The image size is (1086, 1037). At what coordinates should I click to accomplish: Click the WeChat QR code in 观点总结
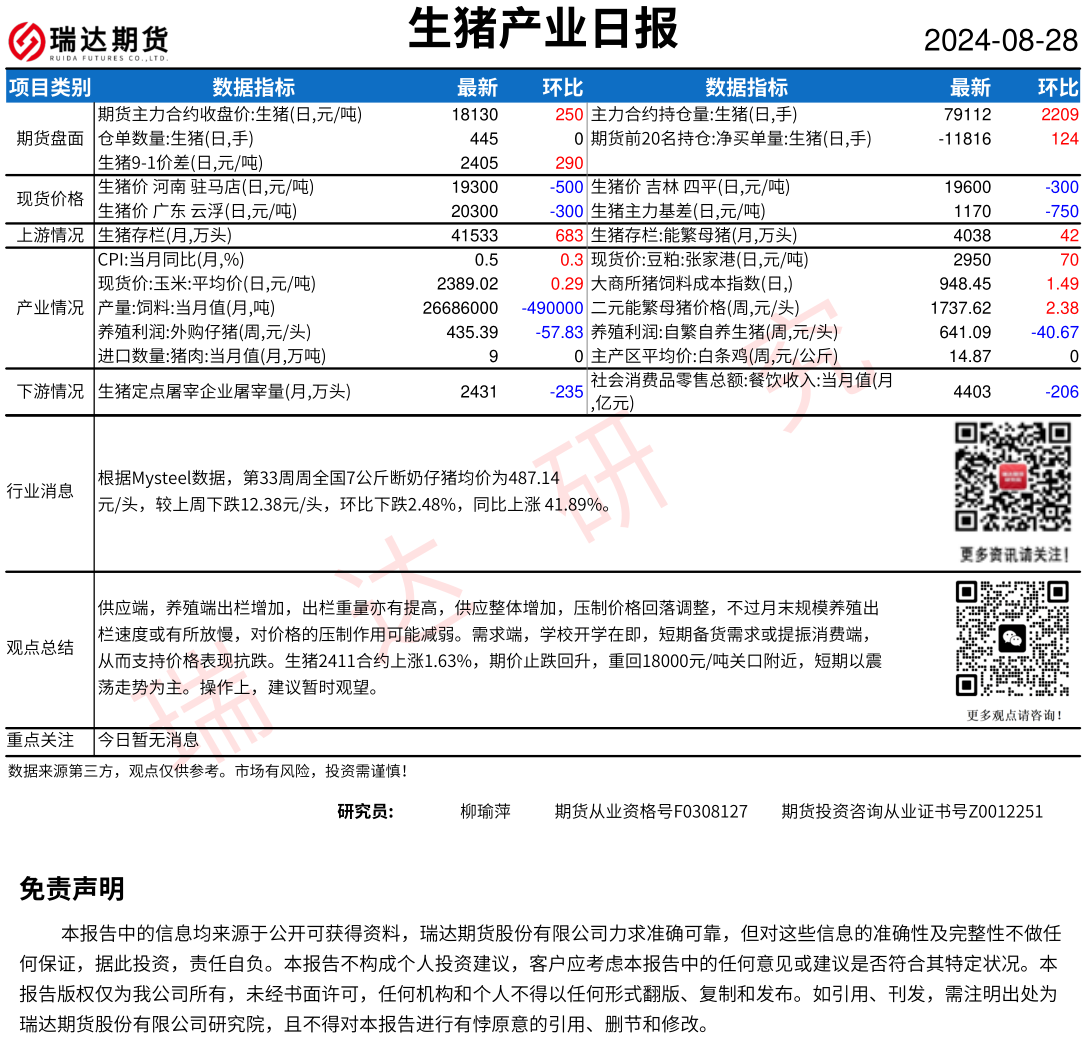click(x=1013, y=638)
